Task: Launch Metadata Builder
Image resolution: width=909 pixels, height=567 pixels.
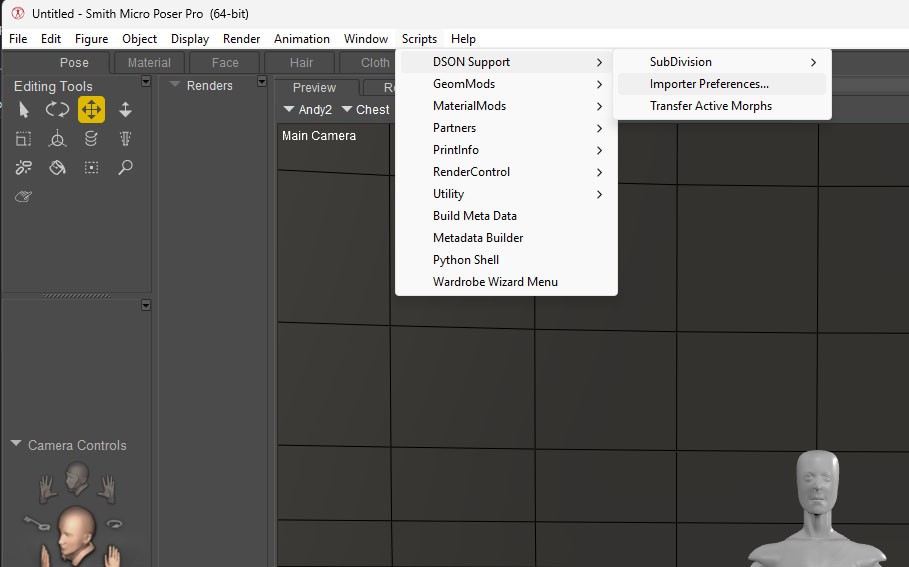Action: 506,238
